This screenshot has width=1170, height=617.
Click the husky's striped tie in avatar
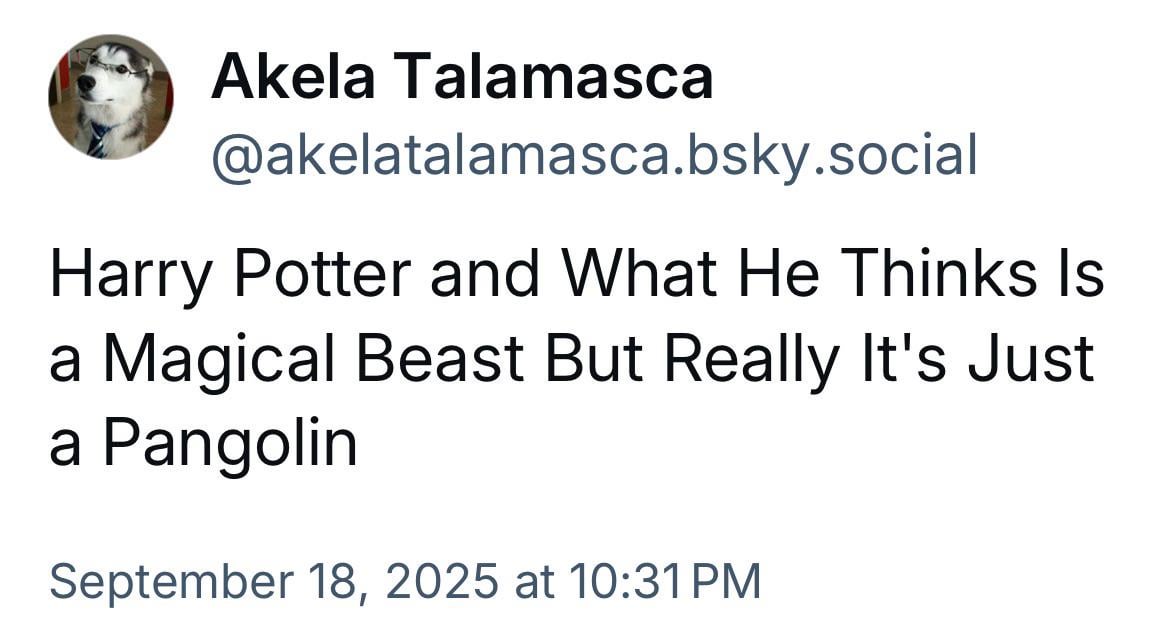(98, 140)
